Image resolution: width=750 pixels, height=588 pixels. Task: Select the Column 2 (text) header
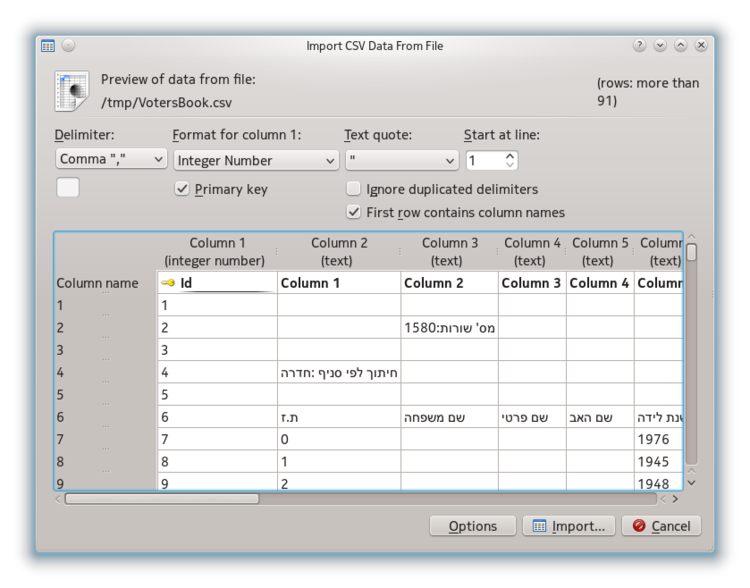click(x=339, y=251)
